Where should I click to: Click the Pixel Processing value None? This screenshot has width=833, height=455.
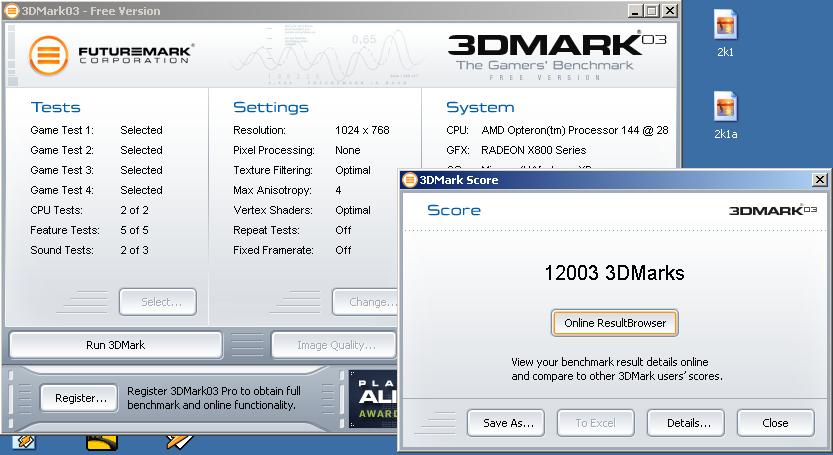point(348,150)
